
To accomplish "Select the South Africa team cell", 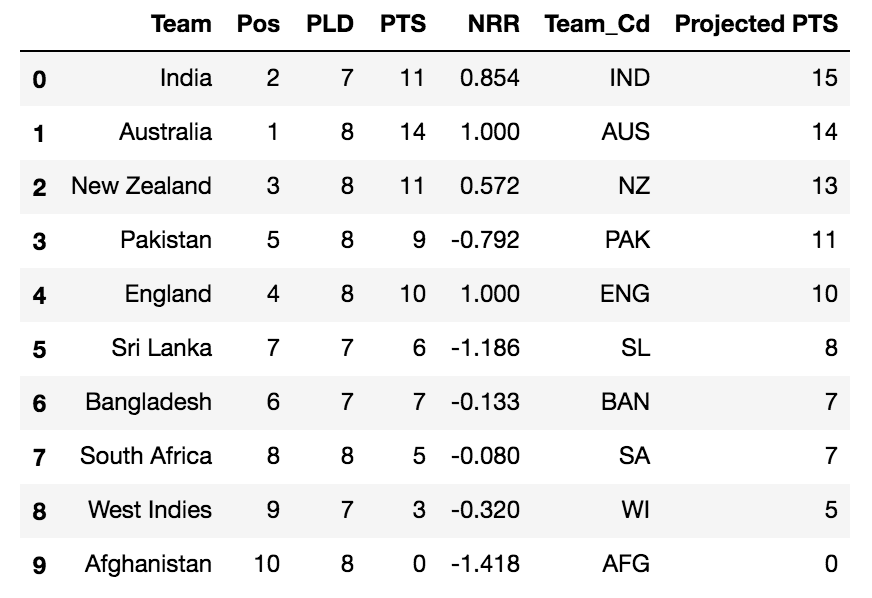I will point(146,456).
